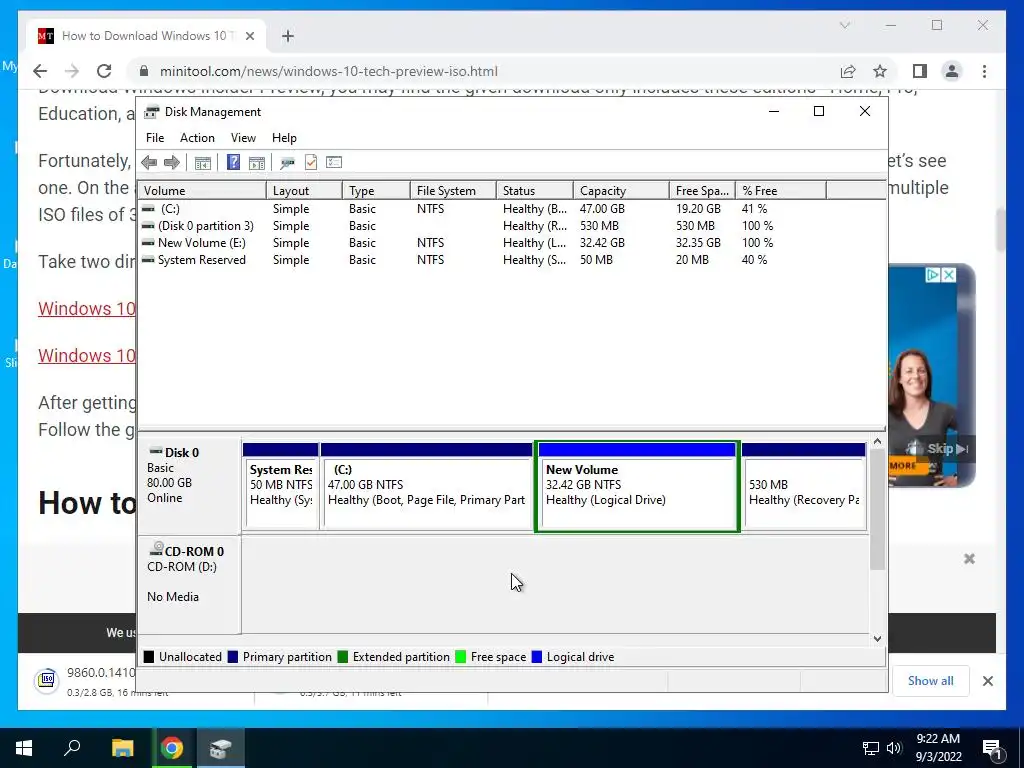Click the checklist settings toolbar icon
1024x768 pixels.
334,162
